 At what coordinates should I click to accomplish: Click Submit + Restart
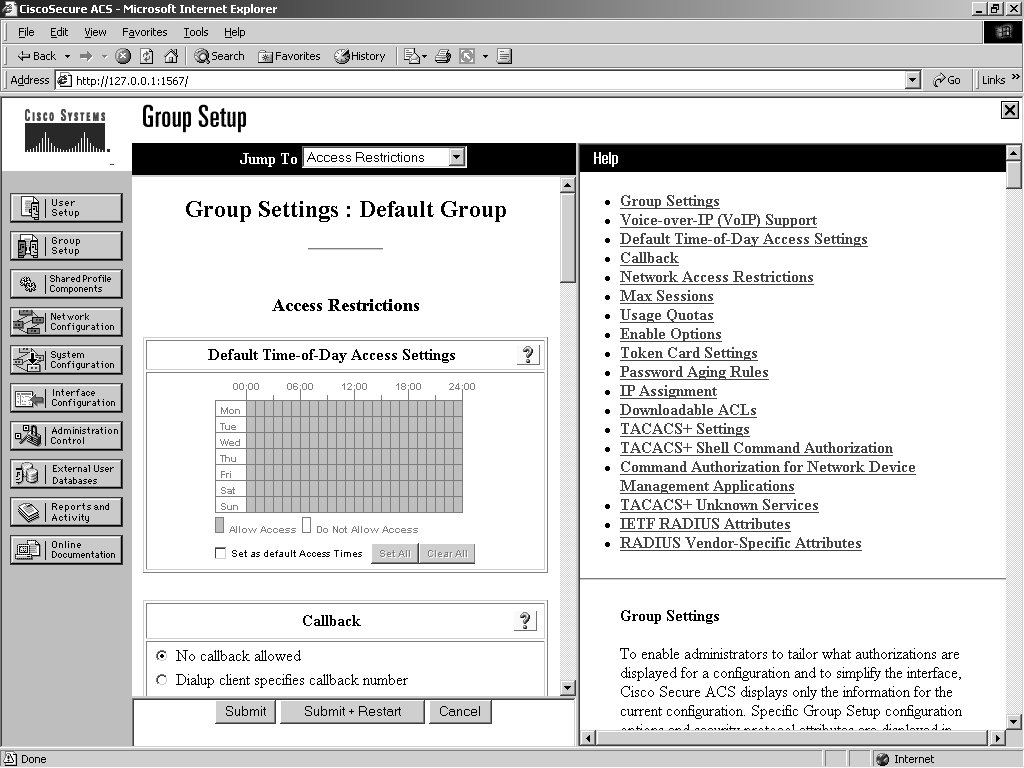click(353, 711)
